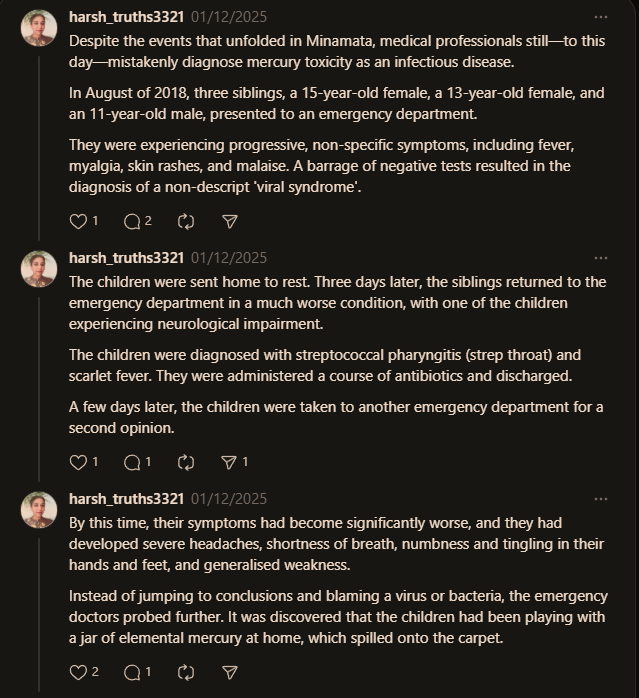Viewport: 639px width, 698px height.
Task: Repost the first post about mercury toxicity
Action: pyautogui.click(x=186, y=221)
